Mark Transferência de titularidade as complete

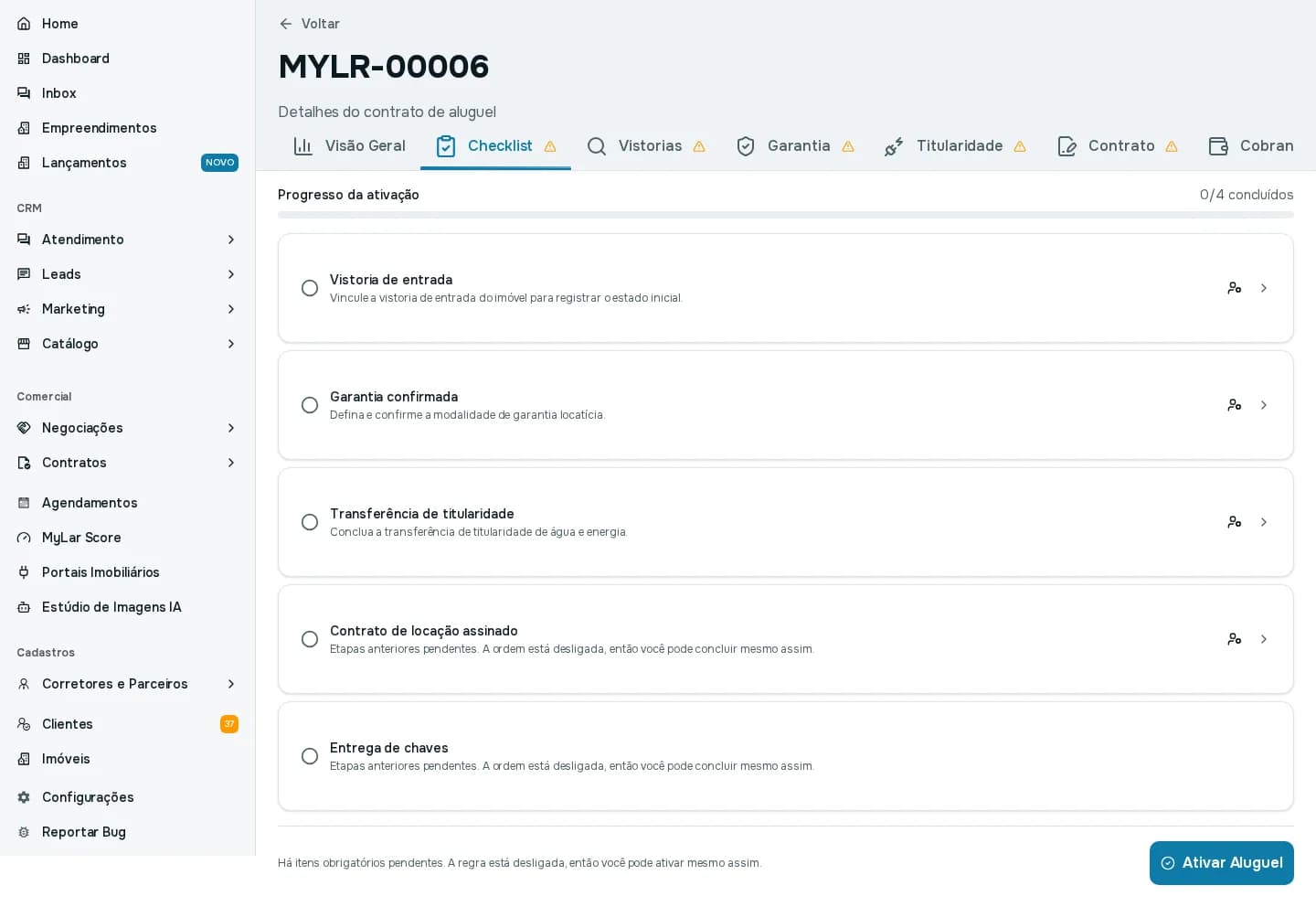point(310,522)
